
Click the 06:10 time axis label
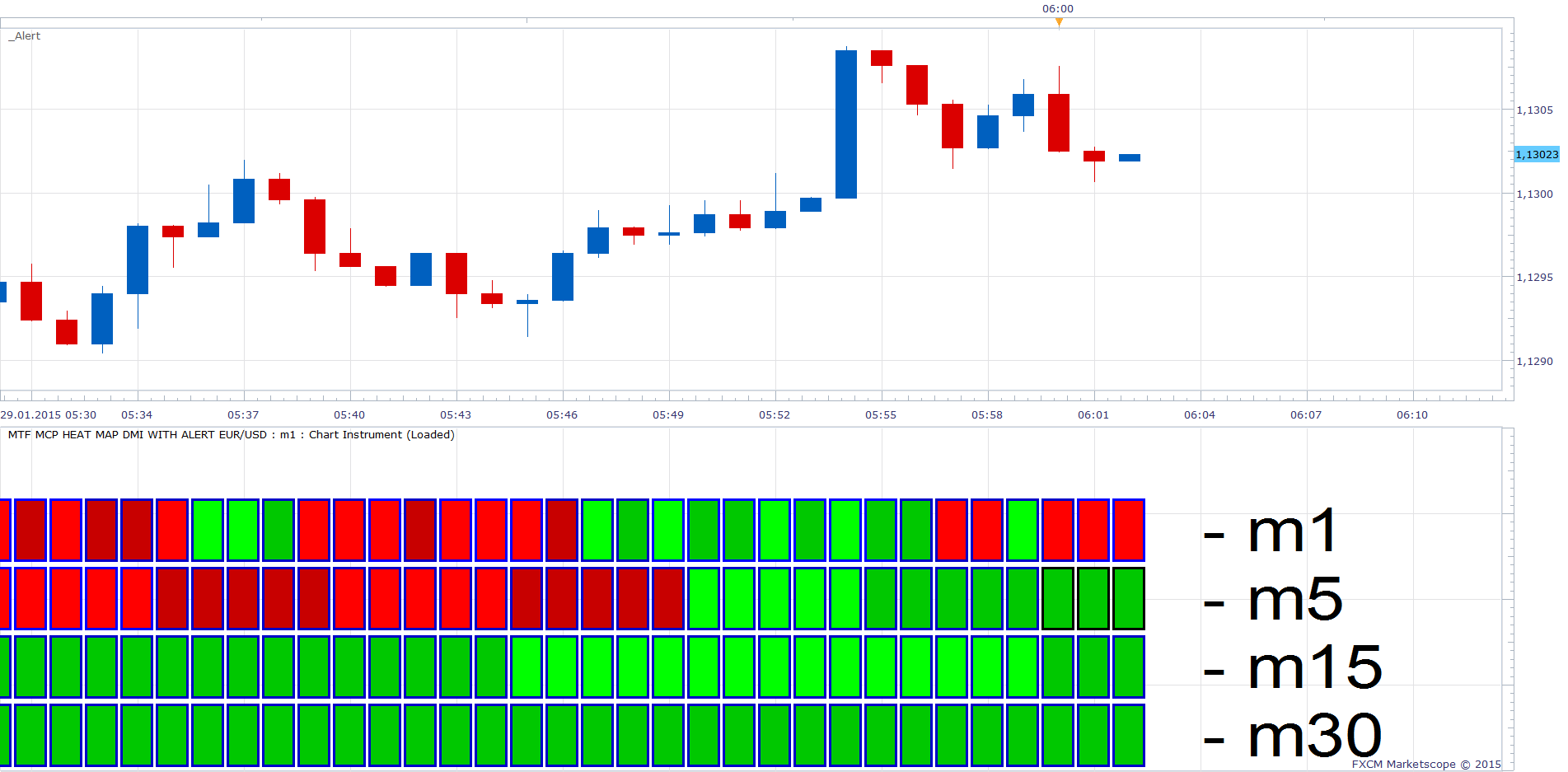(x=1412, y=414)
